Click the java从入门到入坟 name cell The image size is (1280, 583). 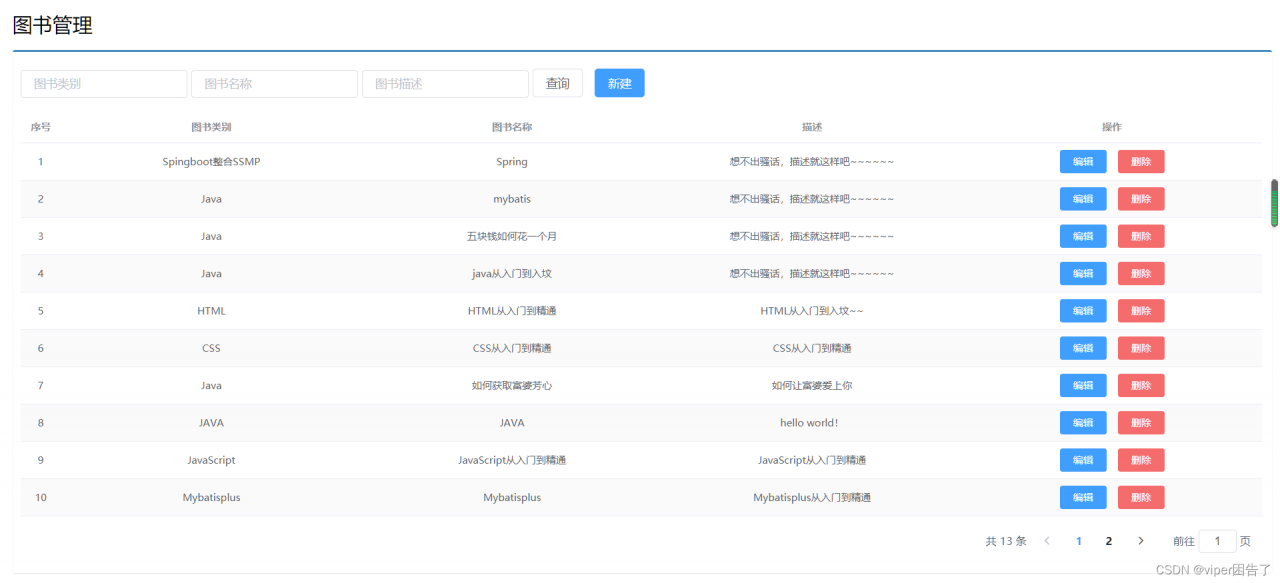pyautogui.click(x=512, y=274)
